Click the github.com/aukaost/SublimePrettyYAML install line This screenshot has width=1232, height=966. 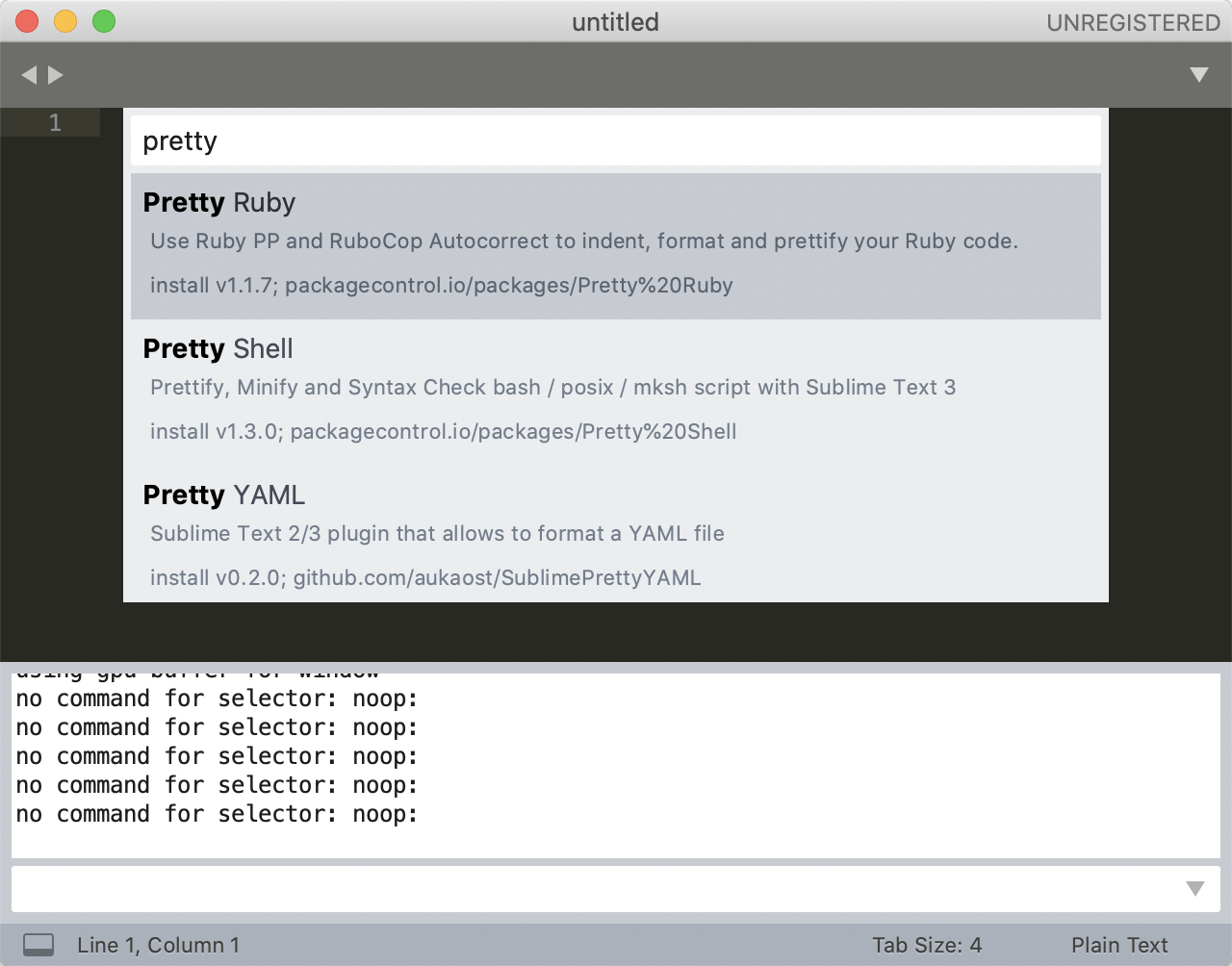pos(425,578)
